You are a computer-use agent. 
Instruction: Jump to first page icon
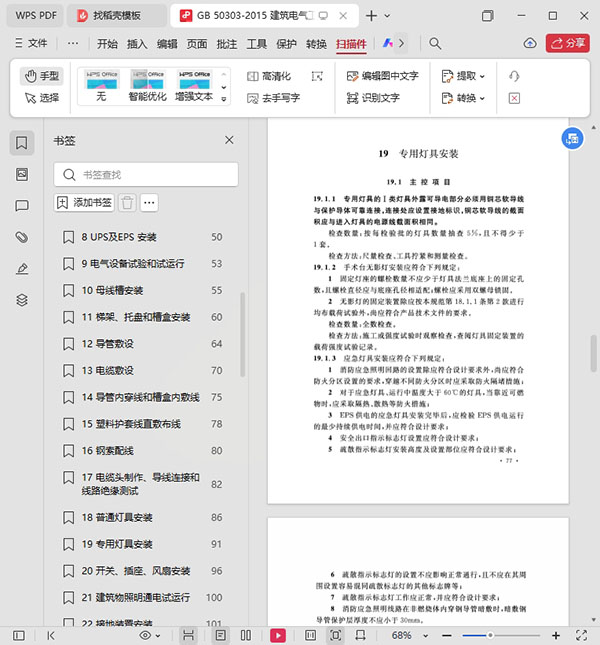point(51,636)
